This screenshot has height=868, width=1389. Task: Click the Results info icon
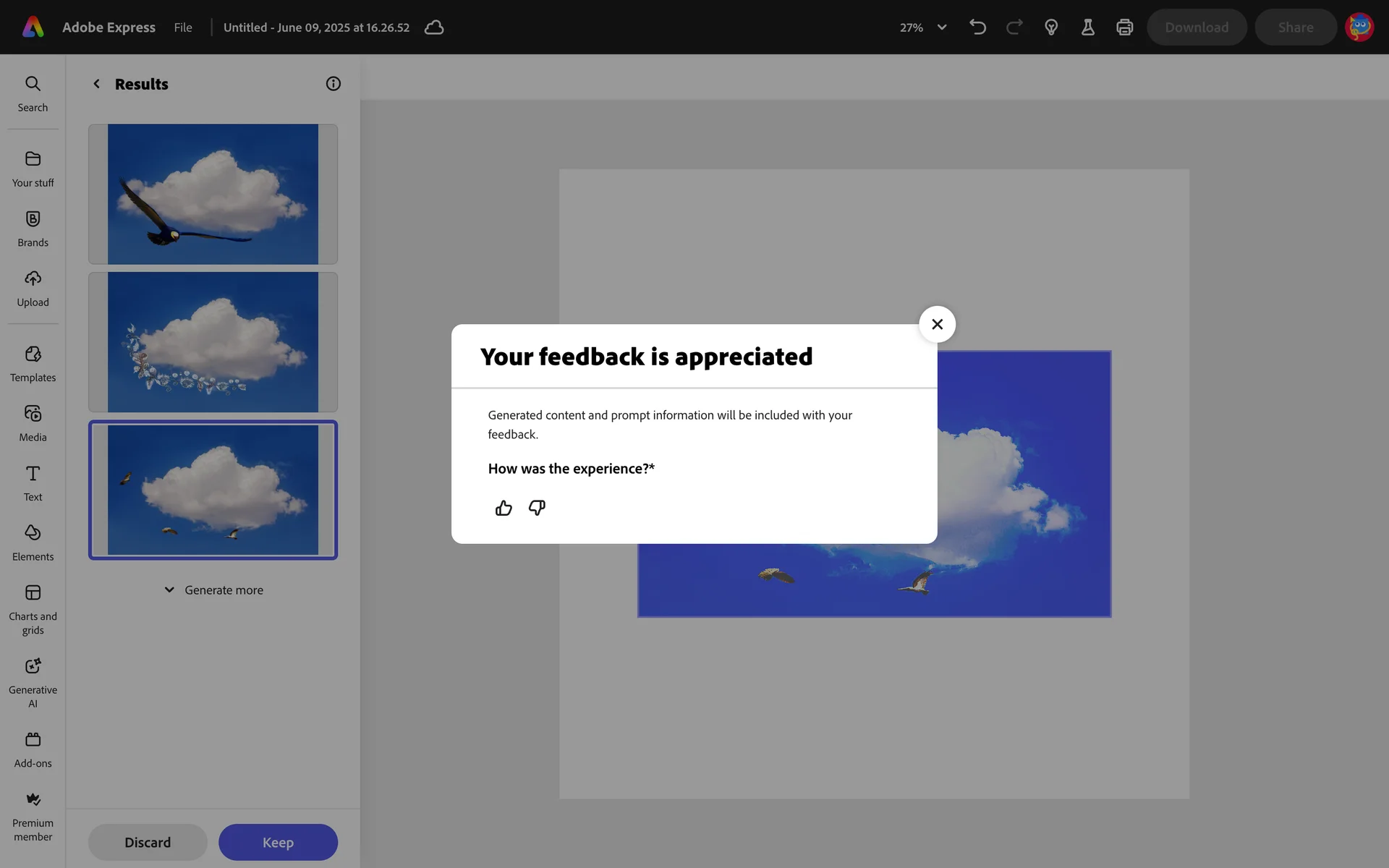pos(333,84)
